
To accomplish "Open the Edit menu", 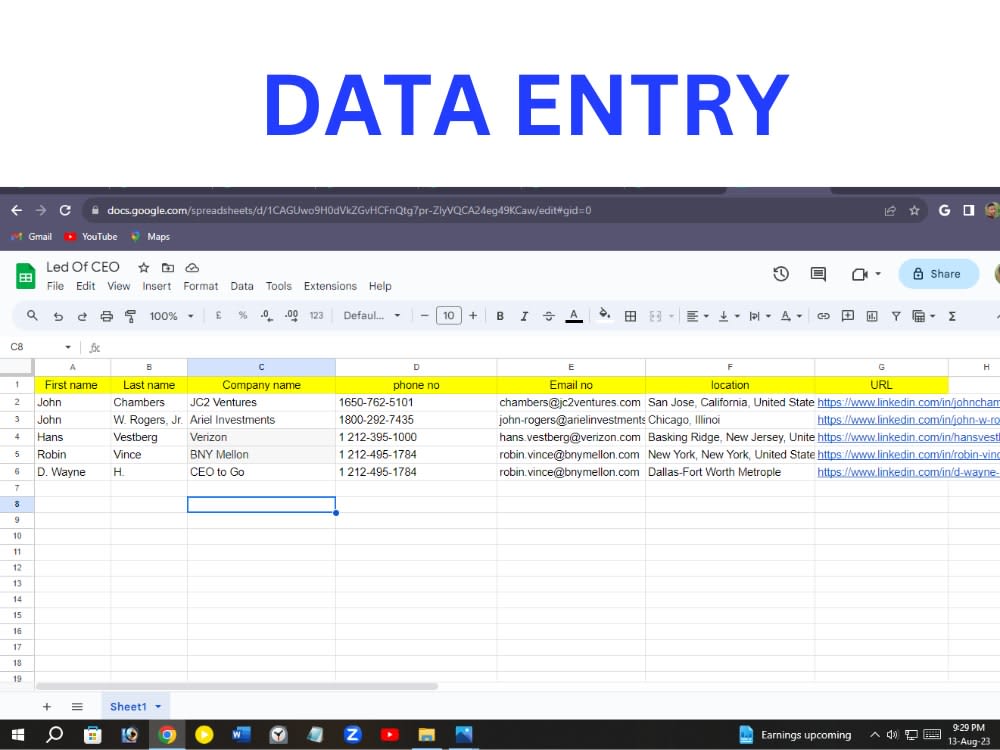I will tap(85, 286).
